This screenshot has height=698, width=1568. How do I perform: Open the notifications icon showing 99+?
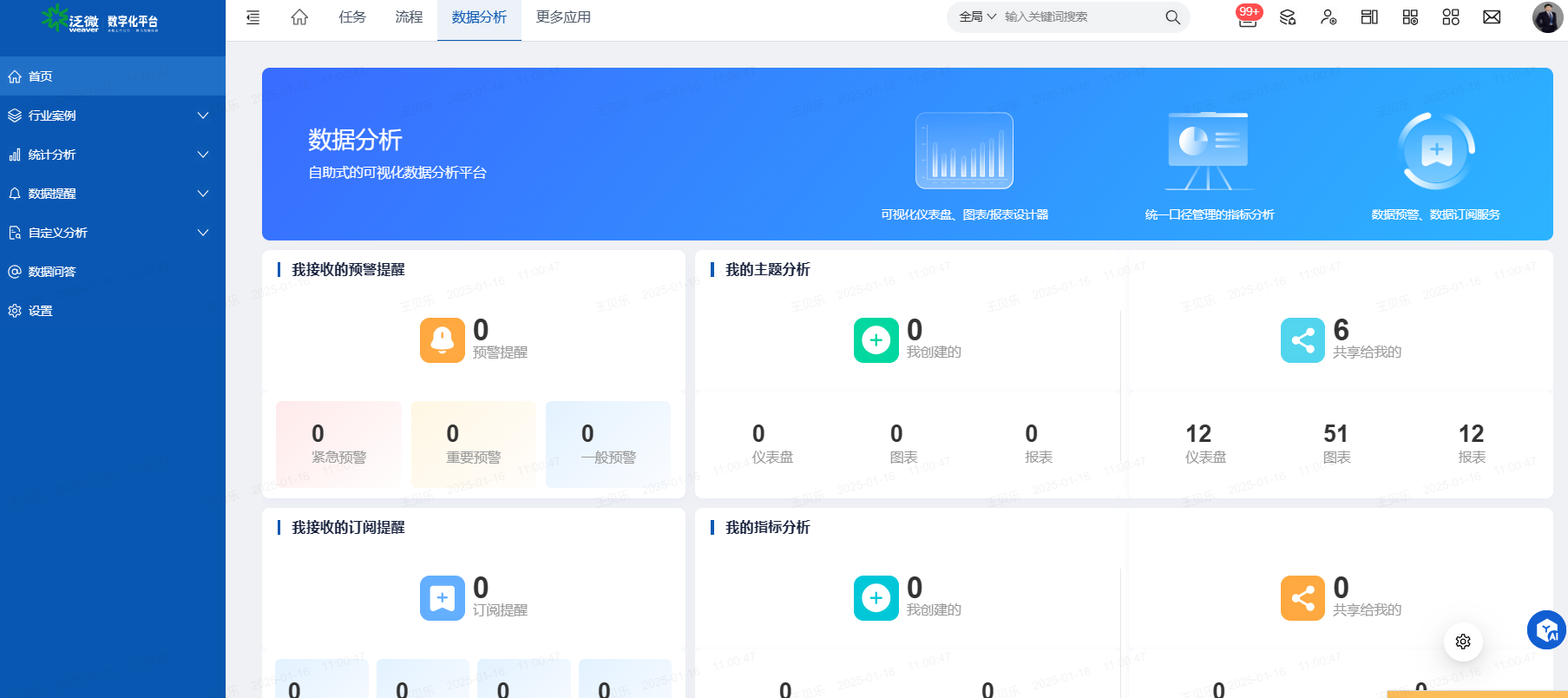[x=1248, y=16]
